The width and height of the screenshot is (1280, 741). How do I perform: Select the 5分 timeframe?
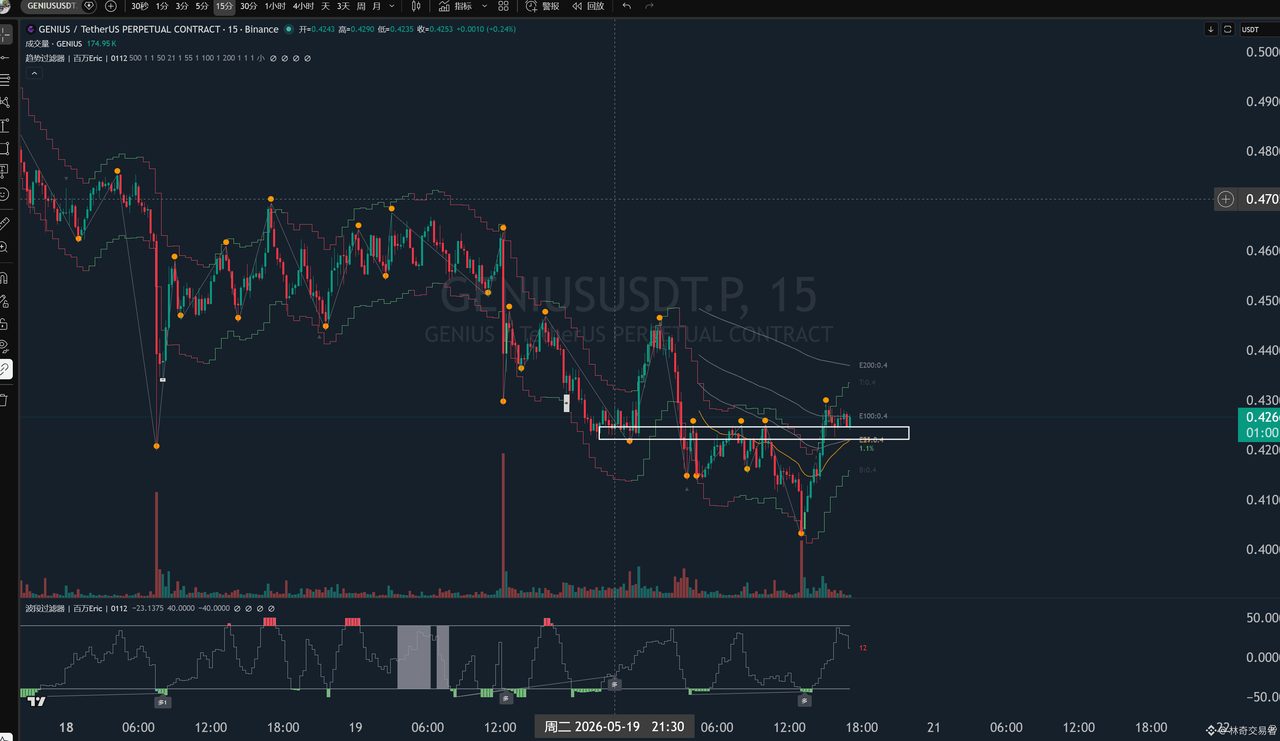pyautogui.click(x=202, y=6)
